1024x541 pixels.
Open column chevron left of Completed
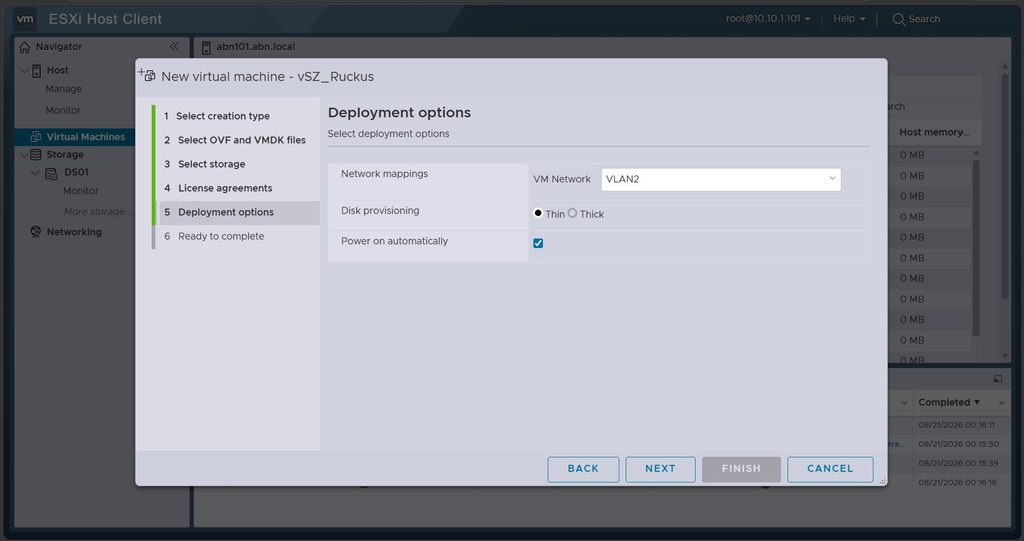(x=904, y=402)
